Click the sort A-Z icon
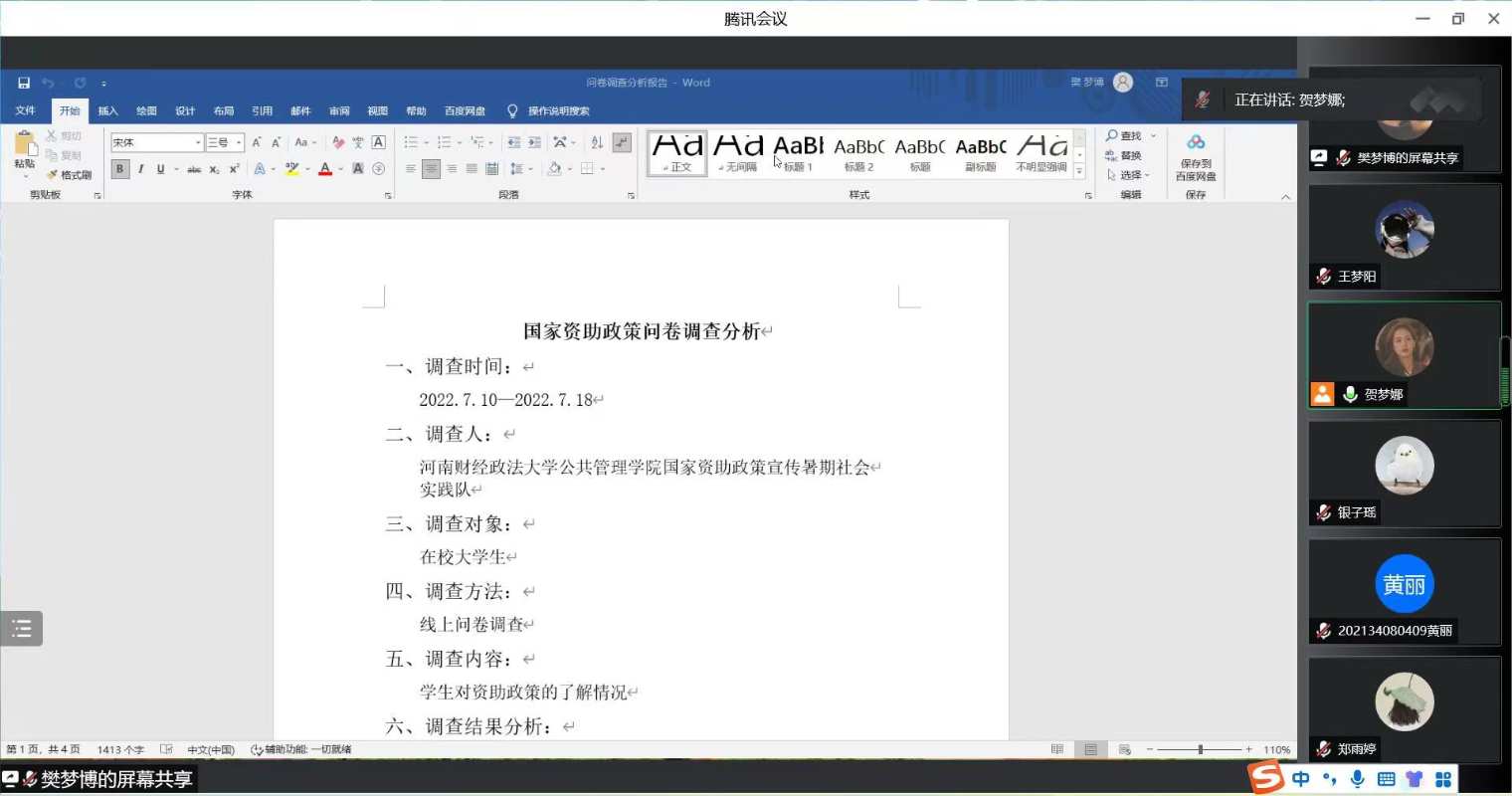This screenshot has height=796, width=1512. 597,142
